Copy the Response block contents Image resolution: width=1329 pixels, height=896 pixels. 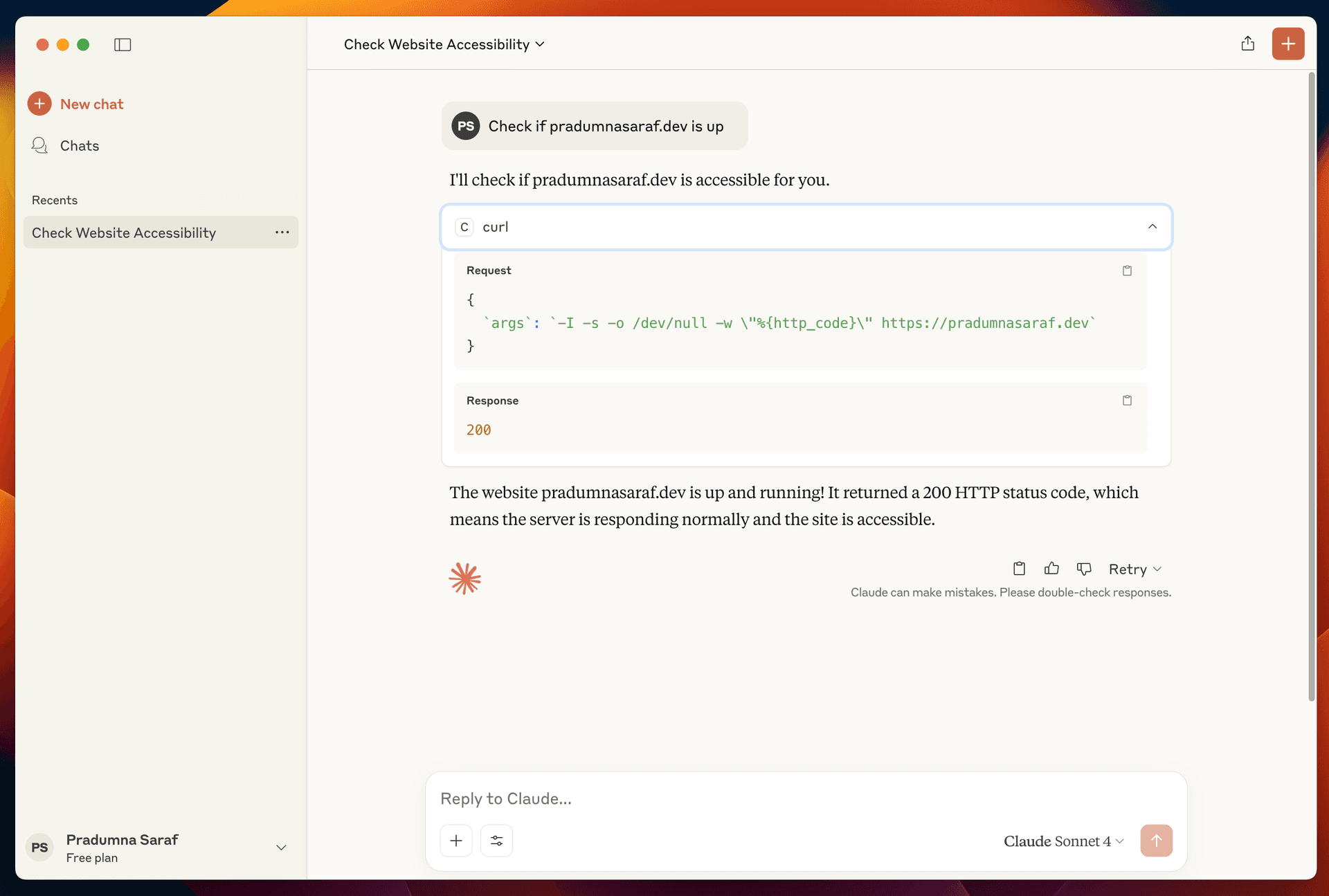coord(1126,400)
